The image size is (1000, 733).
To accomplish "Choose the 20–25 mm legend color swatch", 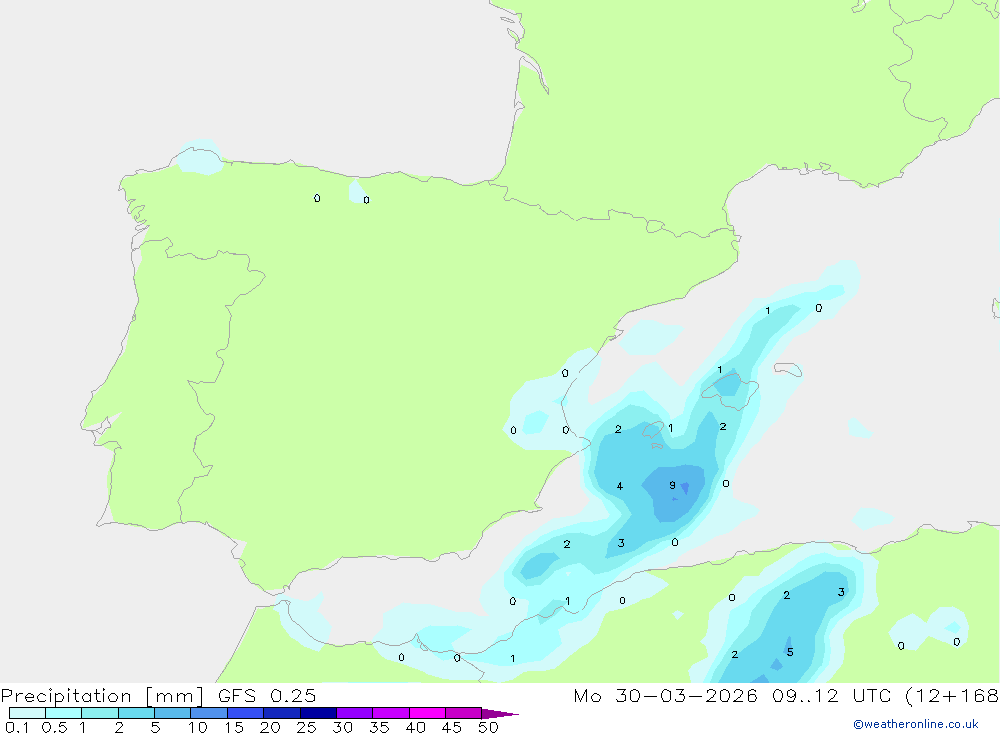I will click(x=282, y=713).
